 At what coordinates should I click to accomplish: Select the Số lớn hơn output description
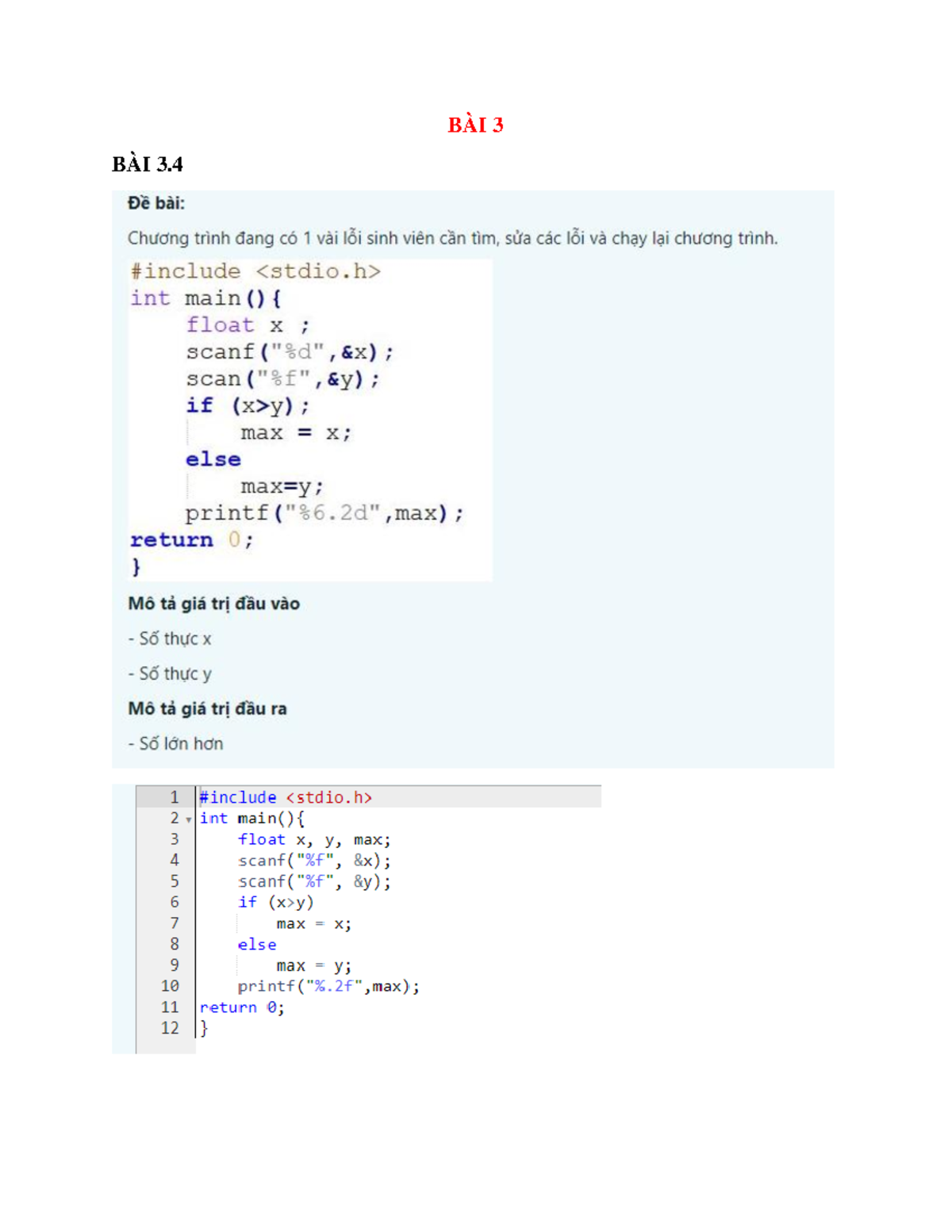(x=176, y=744)
